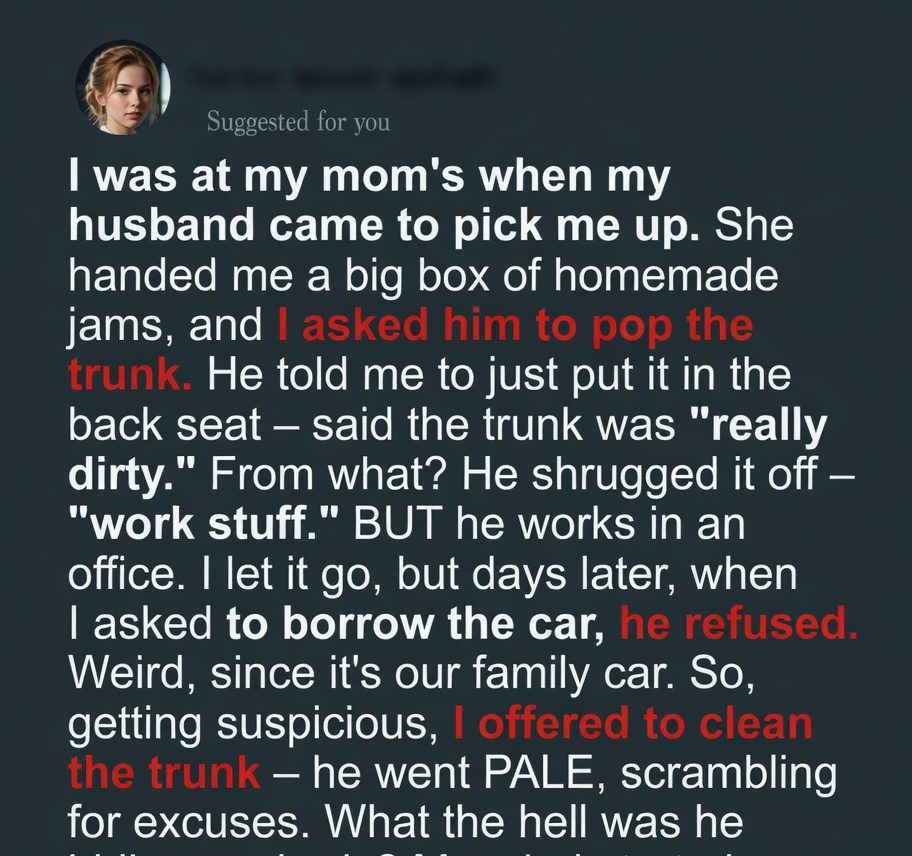Screen dimensions: 912x856
Task: Click red text "I offered to clean"
Action: (632, 723)
